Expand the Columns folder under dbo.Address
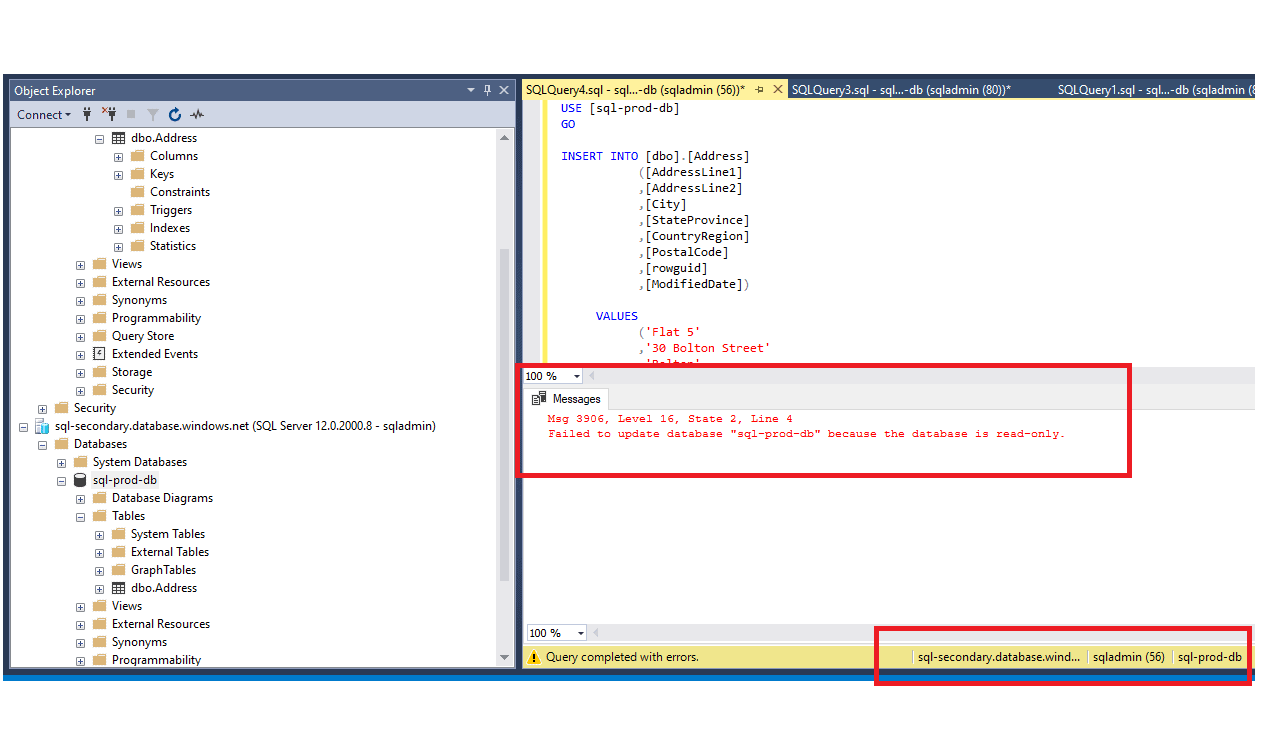 click(x=118, y=156)
